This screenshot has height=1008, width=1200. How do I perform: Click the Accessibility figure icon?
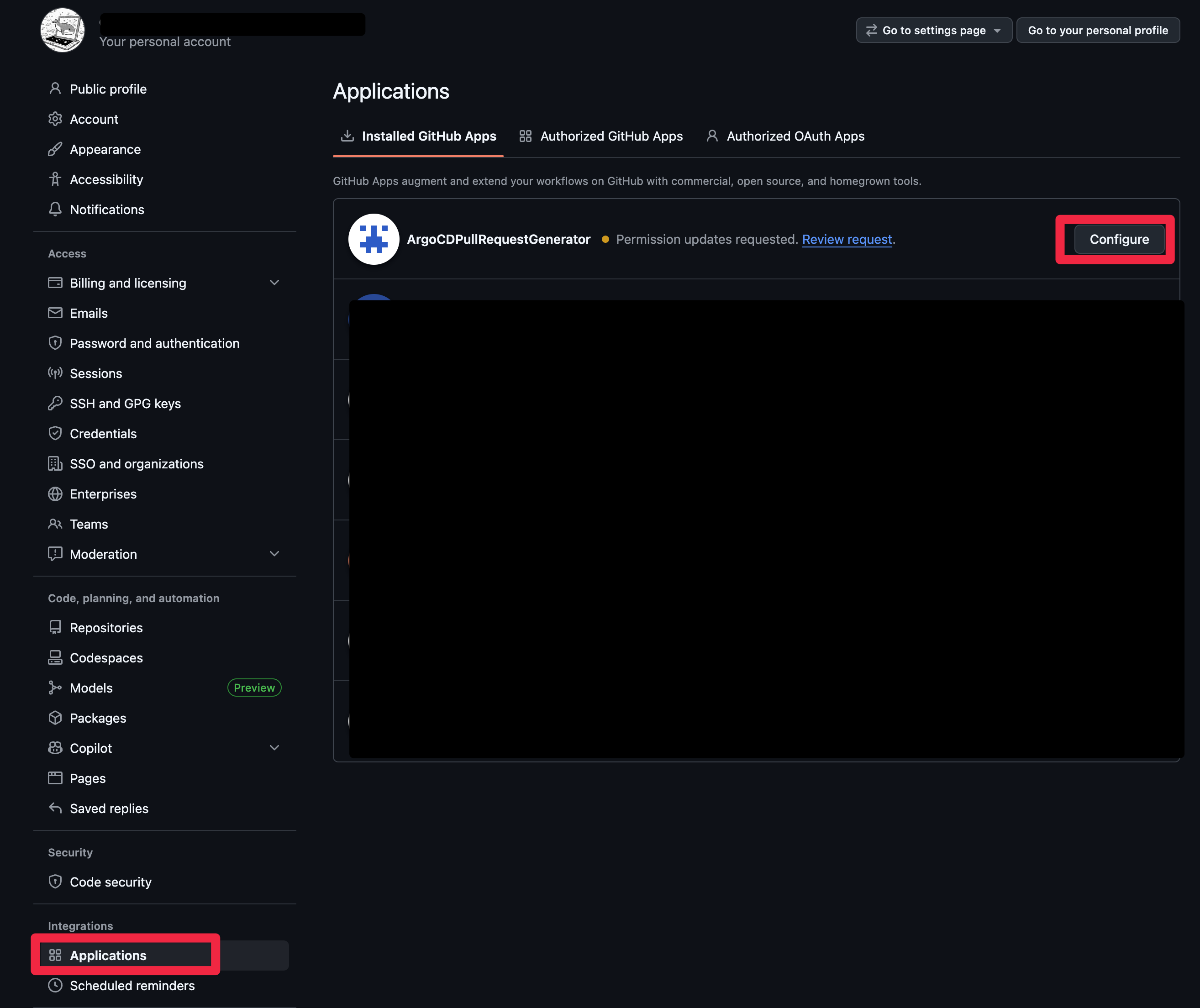(x=55, y=179)
